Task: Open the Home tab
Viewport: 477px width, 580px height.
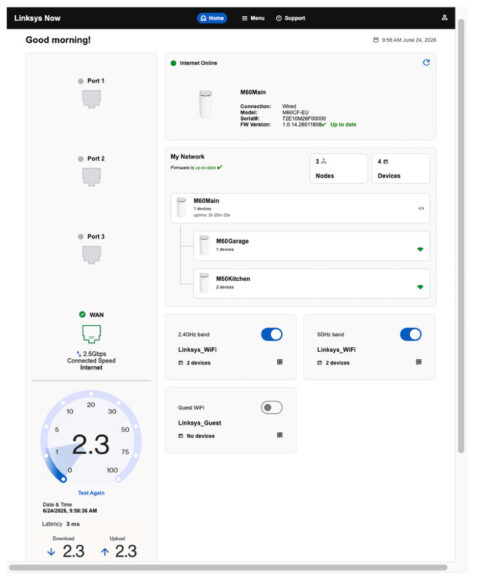Action: click(212, 18)
